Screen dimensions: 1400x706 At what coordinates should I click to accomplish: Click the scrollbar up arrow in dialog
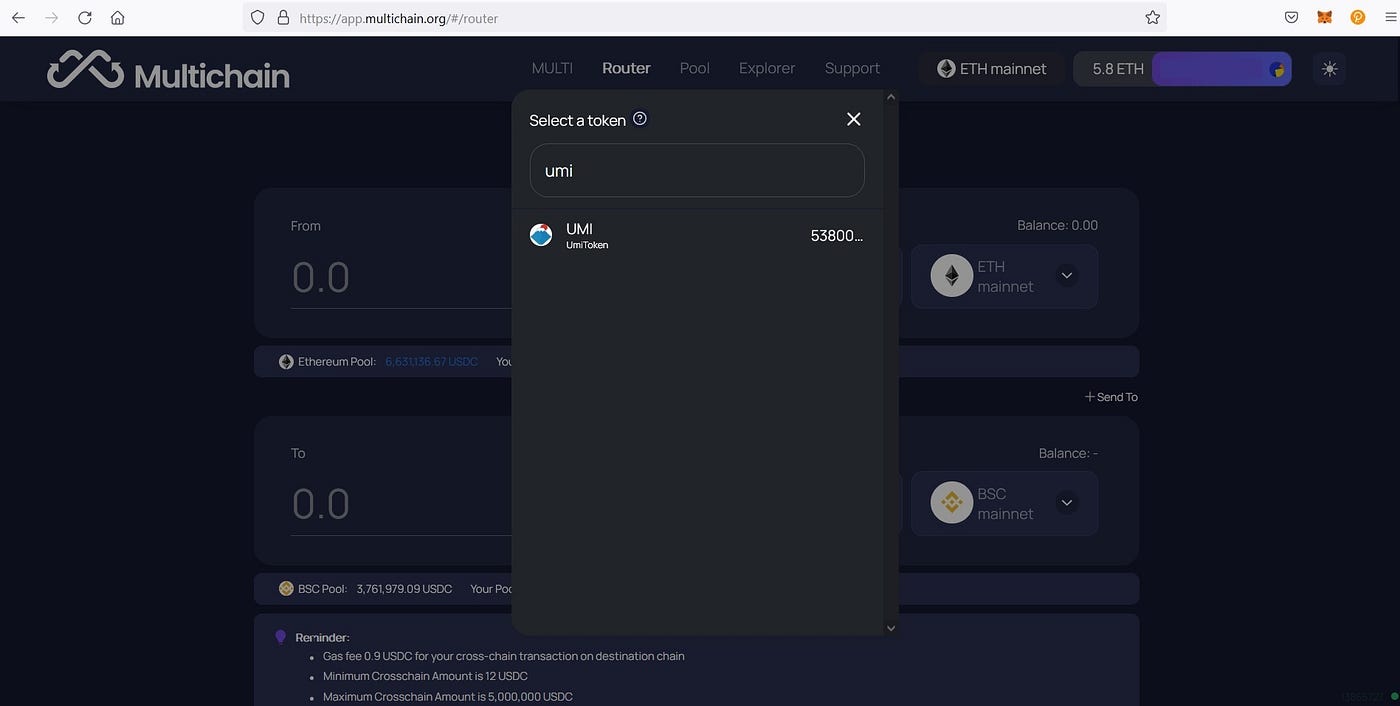pos(890,97)
